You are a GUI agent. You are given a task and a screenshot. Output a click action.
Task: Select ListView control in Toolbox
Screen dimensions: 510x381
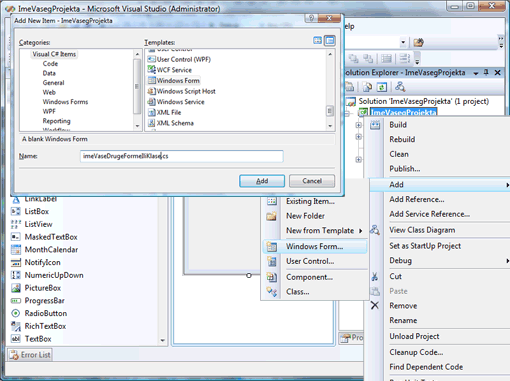[32, 224]
